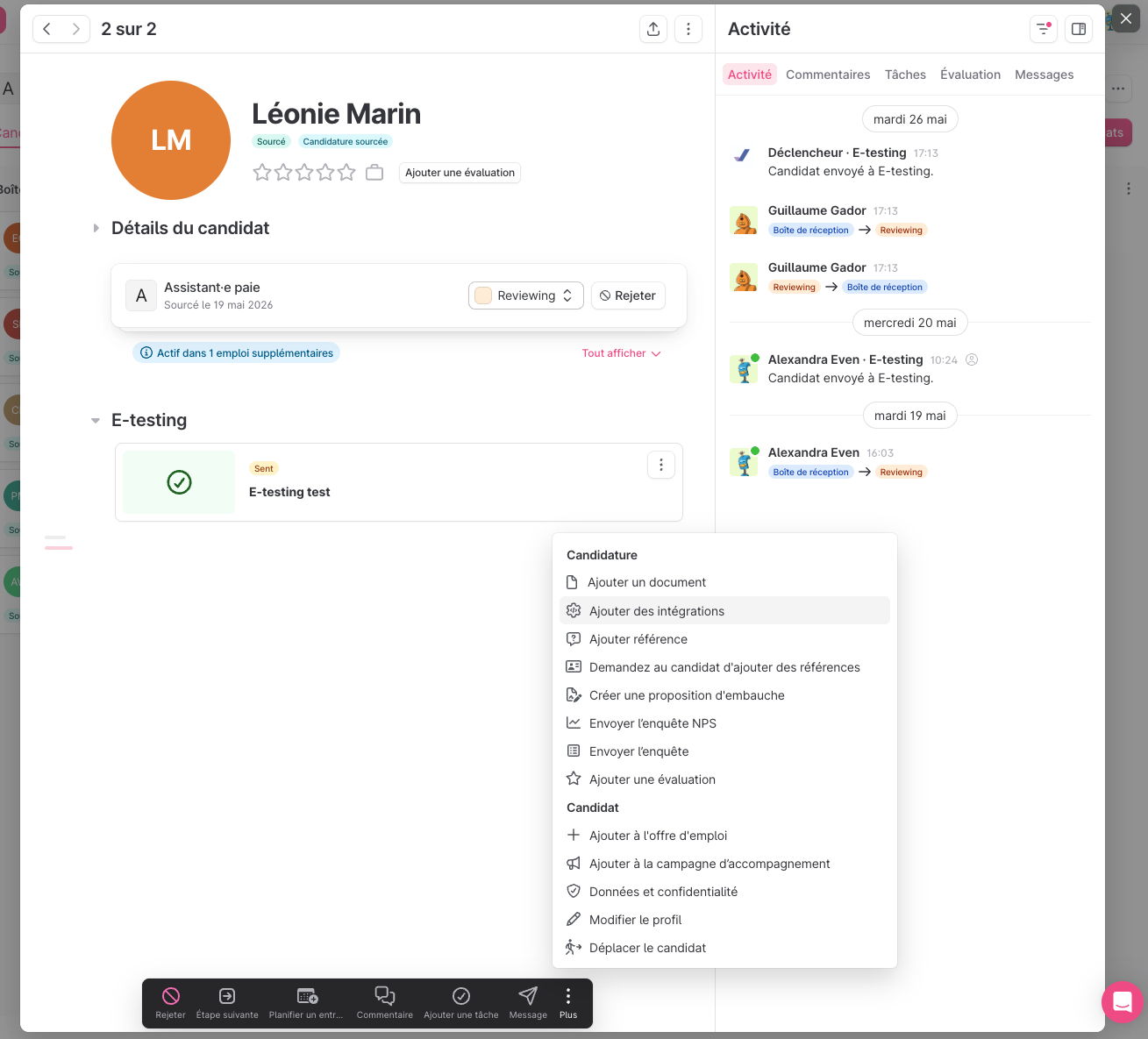This screenshot has height=1039, width=1148.
Task: Click Actif dans 1 emploi supplémentaires badge
Action: point(237,353)
